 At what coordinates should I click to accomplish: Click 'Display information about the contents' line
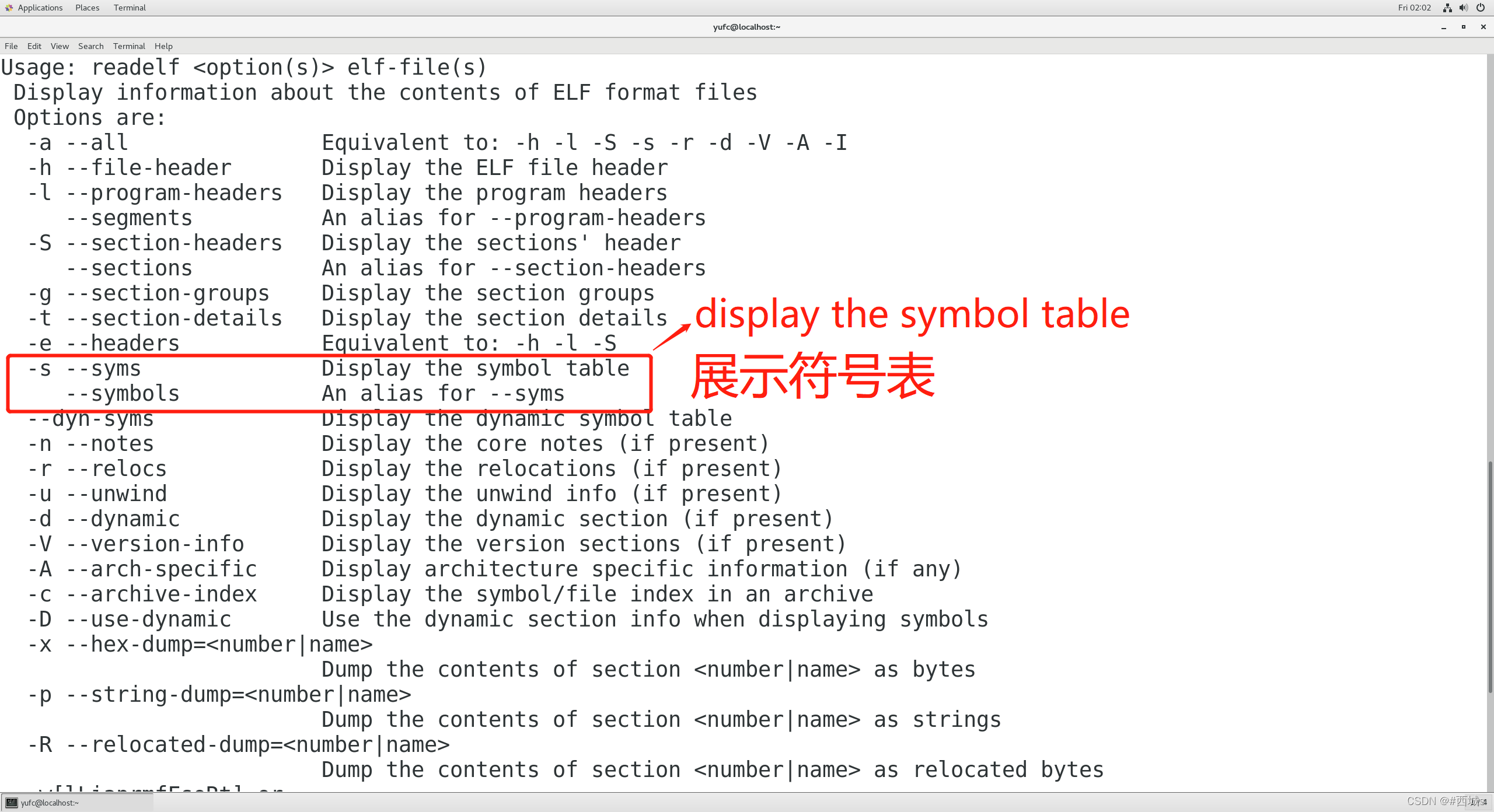point(386,93)
